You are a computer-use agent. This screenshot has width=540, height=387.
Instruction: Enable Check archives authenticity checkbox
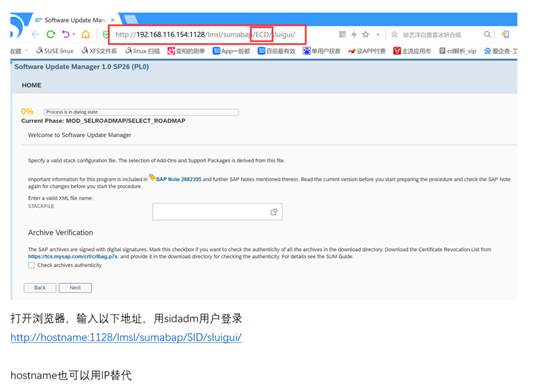point(31,265)
